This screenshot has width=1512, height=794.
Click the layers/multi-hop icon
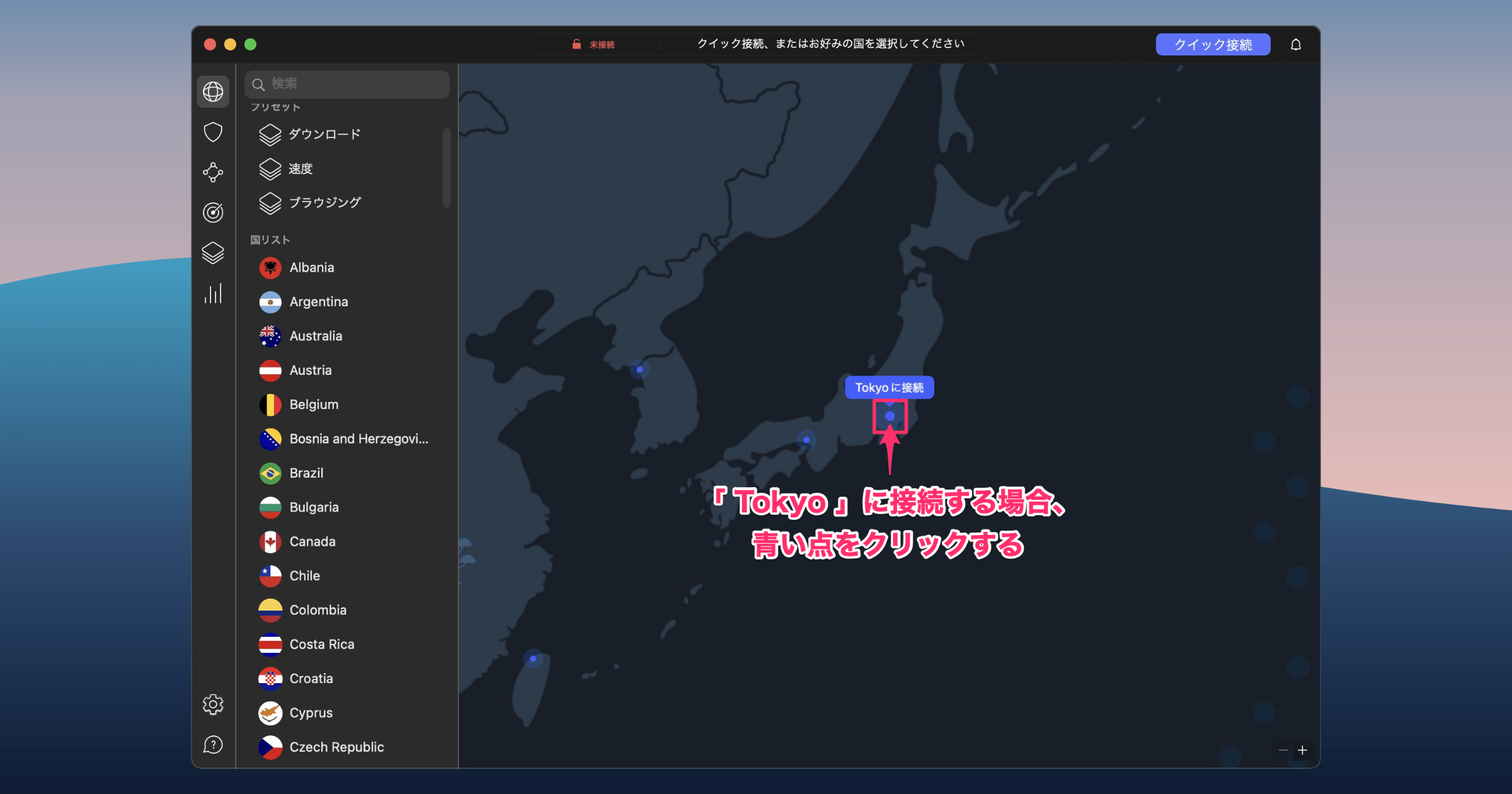pos(215,253)
